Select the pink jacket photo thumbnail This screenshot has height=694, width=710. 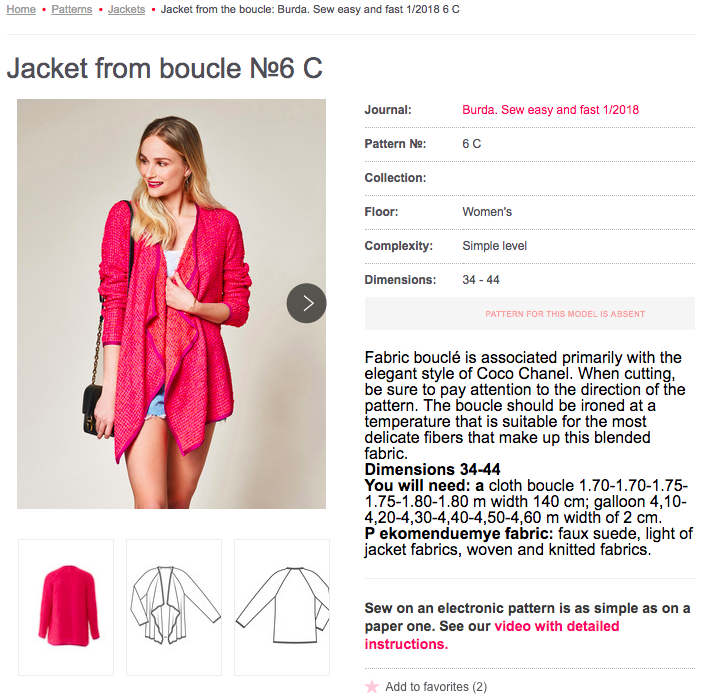tap(66, 607)
